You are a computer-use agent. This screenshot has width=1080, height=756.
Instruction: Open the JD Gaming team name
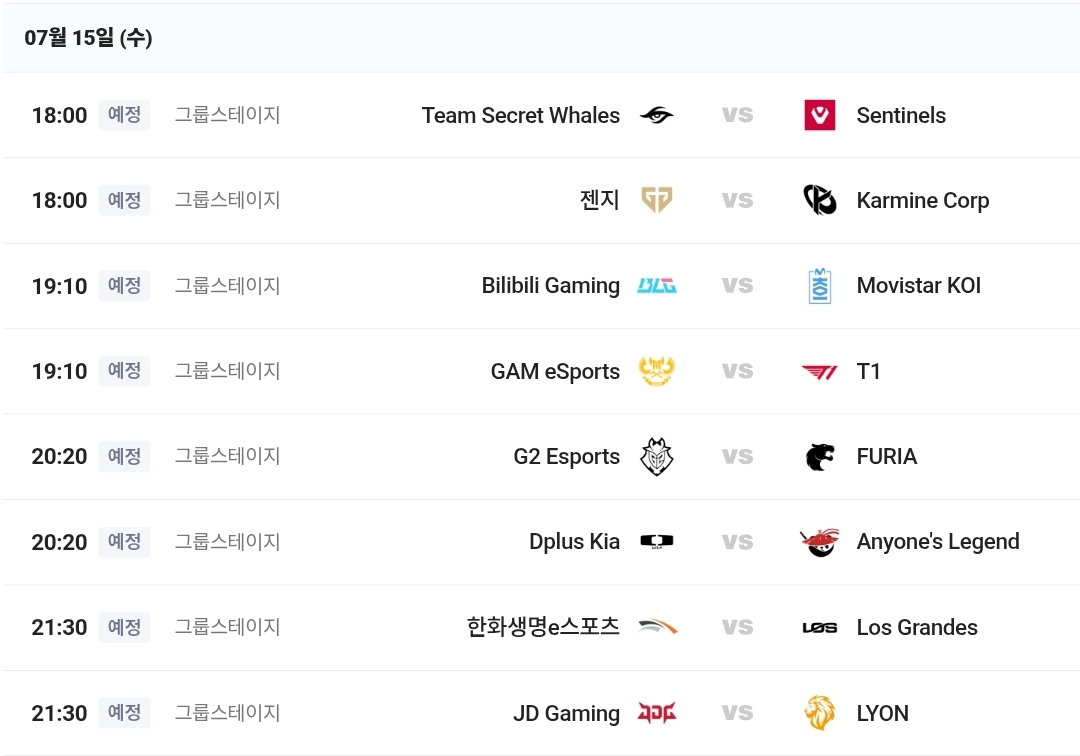click(566, 713)
